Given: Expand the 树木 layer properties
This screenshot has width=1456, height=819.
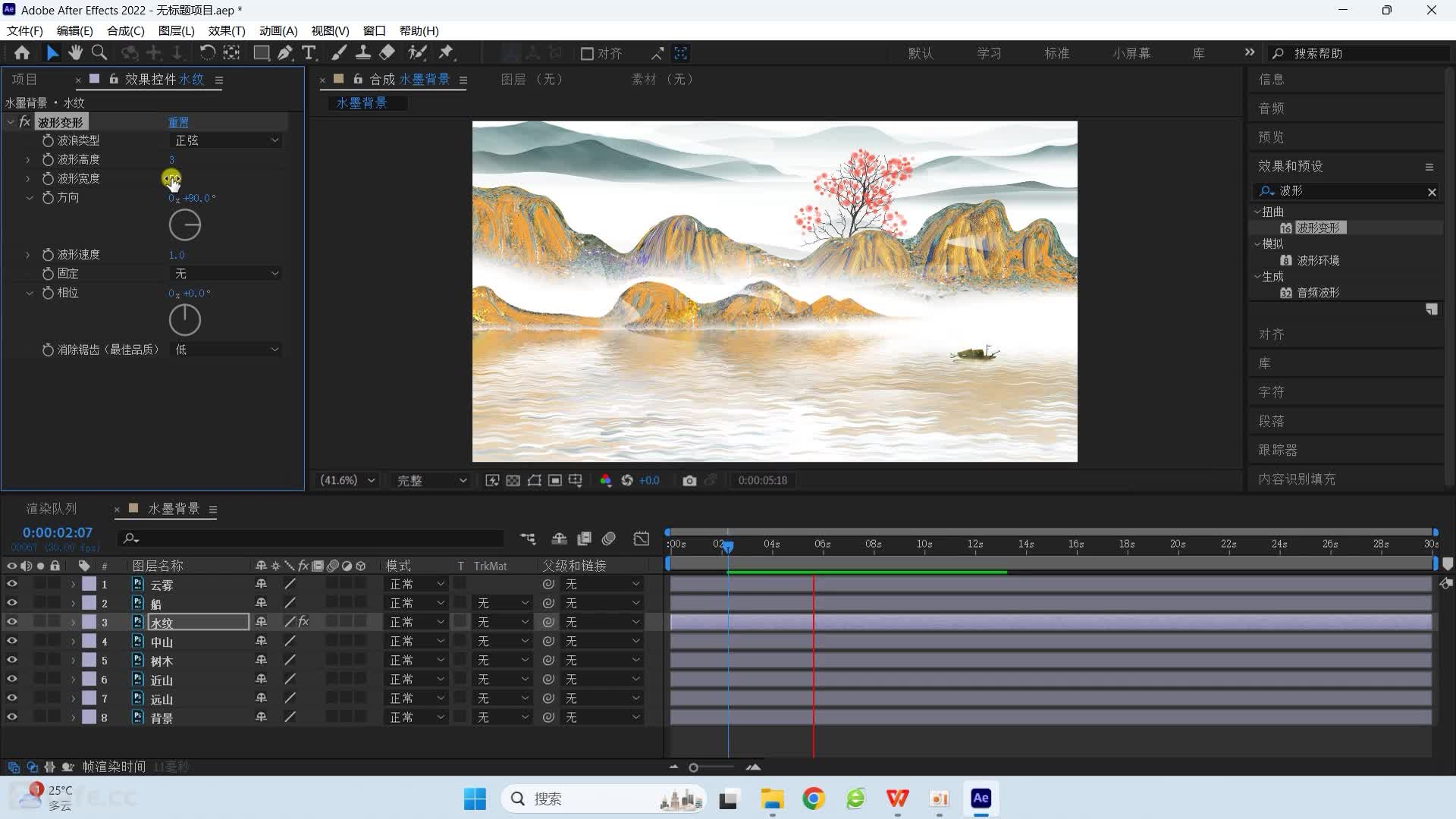Looking at the screenshot, I should tap(73, 661).
